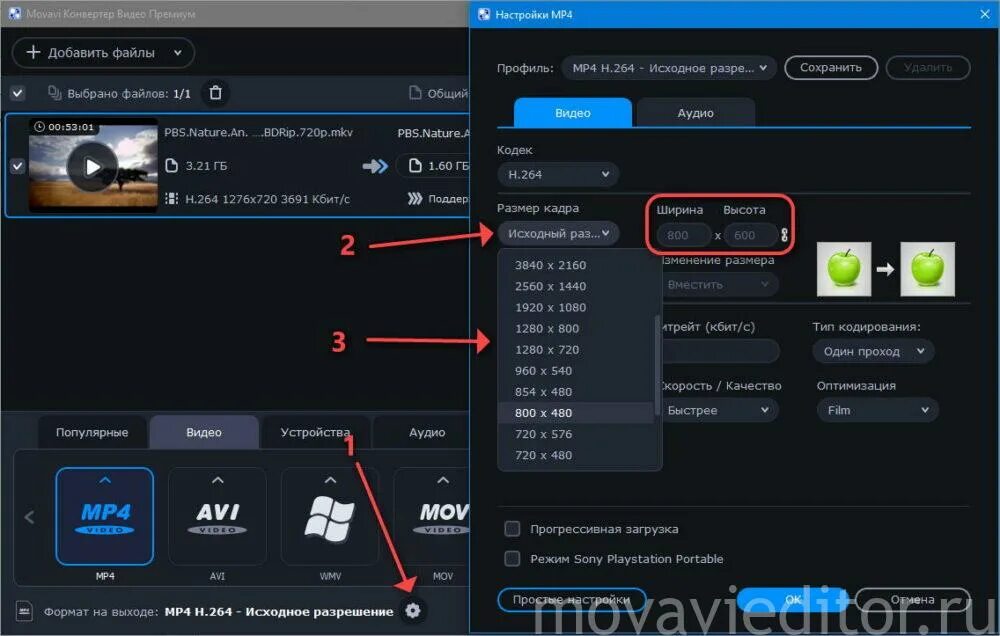Switch to the Видео settings tab
The height and width of the screenshot is (636, 1000).
click(x=573, y=113)
